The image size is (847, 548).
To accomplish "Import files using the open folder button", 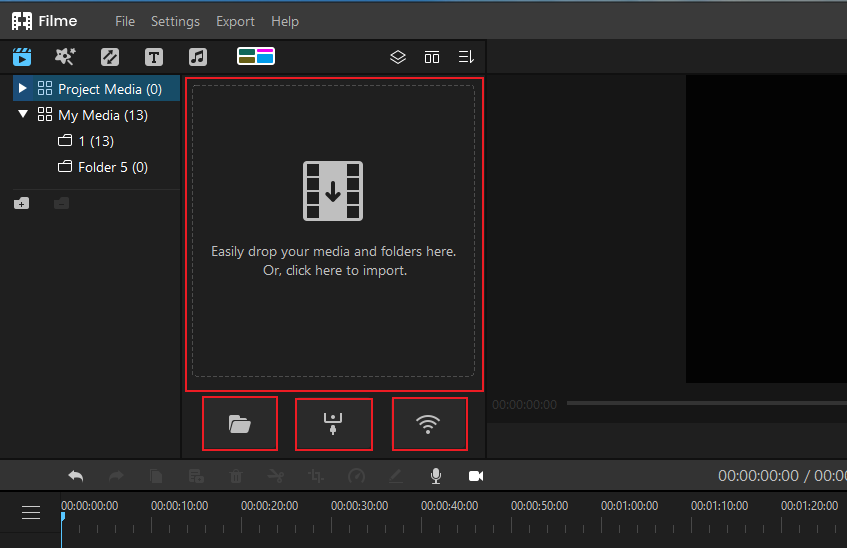I will click(240, 424).
